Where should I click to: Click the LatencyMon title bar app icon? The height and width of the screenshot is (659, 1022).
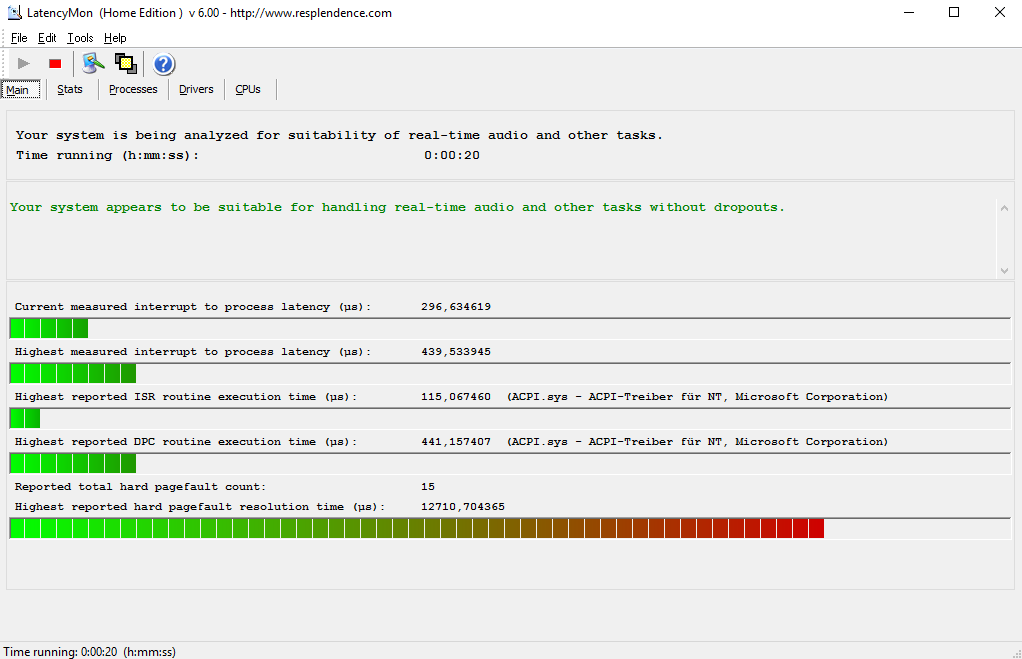click(14, 12)
